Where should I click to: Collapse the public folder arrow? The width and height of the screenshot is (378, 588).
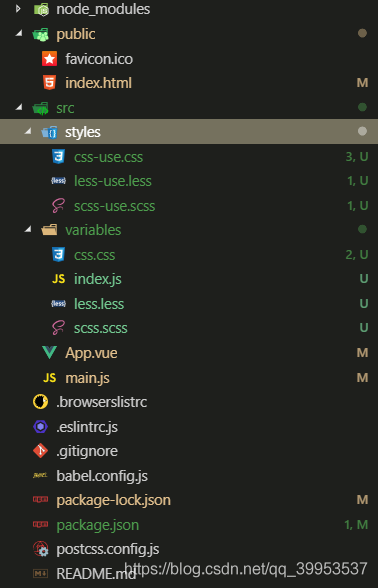click(18, 34)
